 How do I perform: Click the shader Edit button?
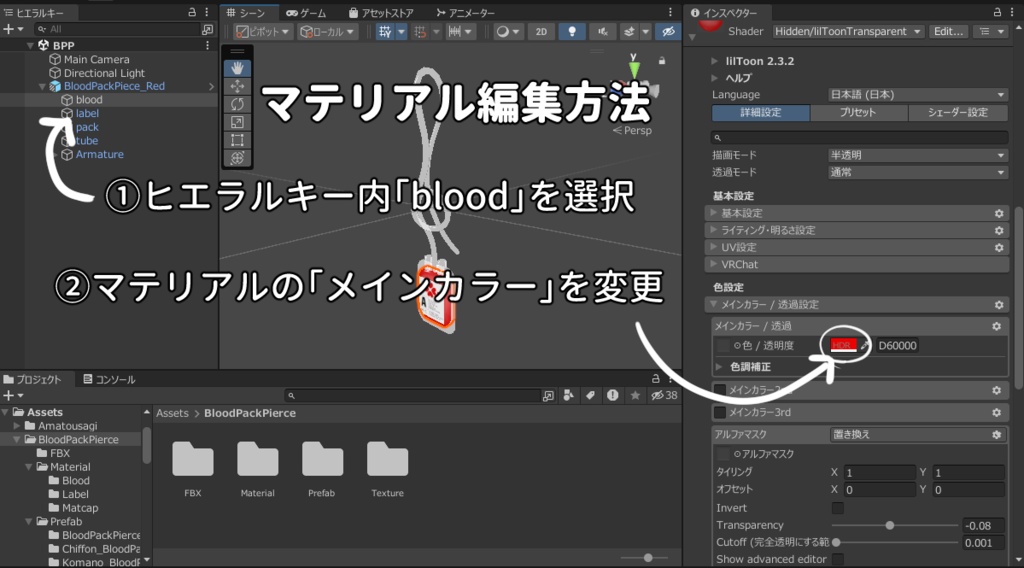(948, 31)
